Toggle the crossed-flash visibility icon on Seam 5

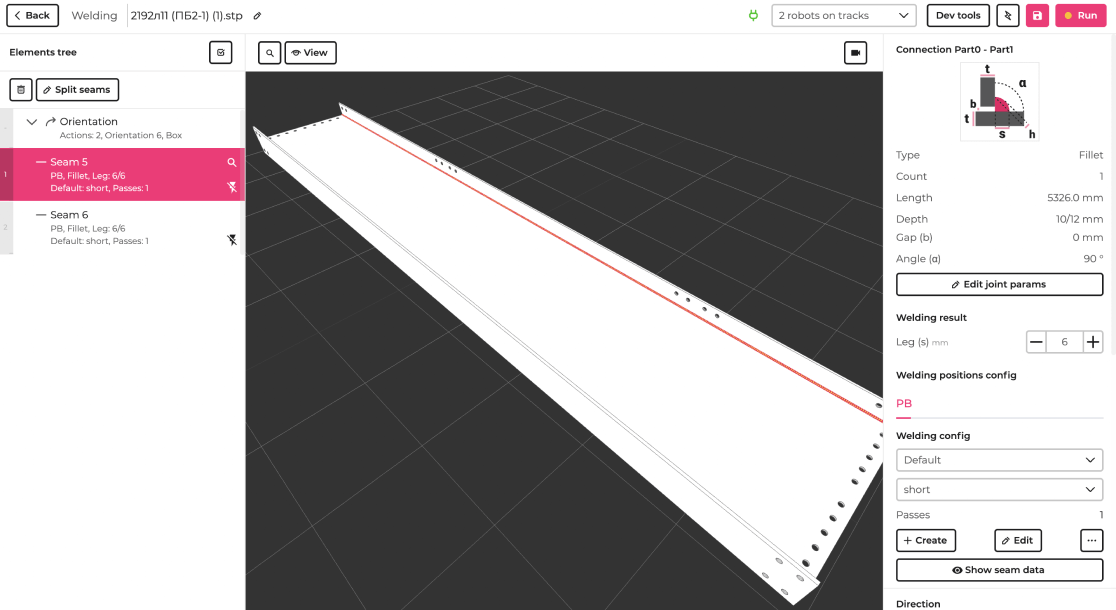click(232, 187)
